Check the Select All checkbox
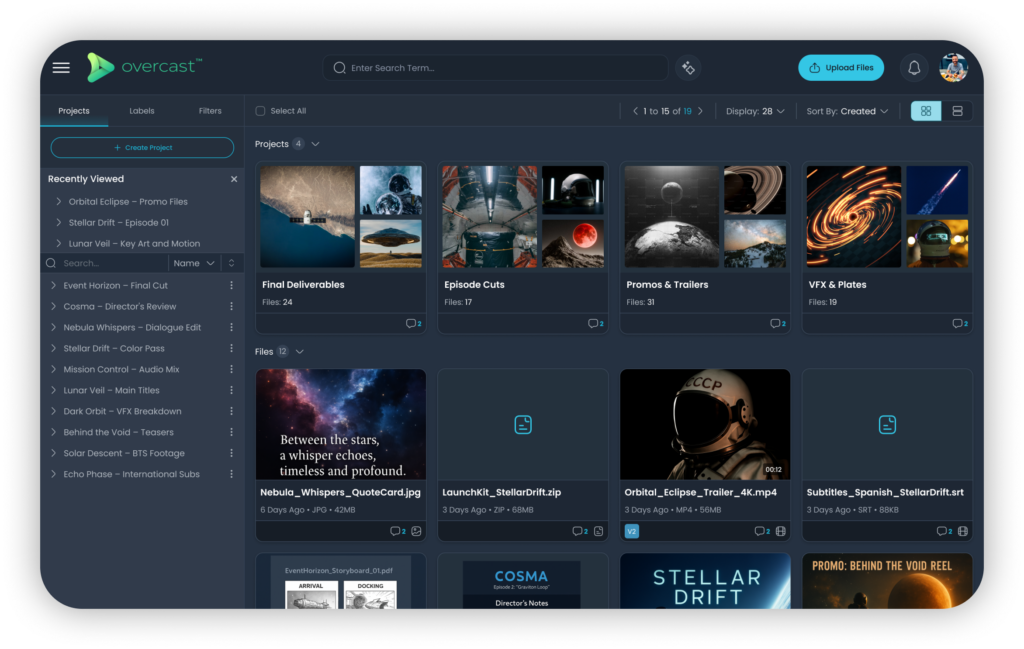The image size is (1024, 649). click(261, 111)
